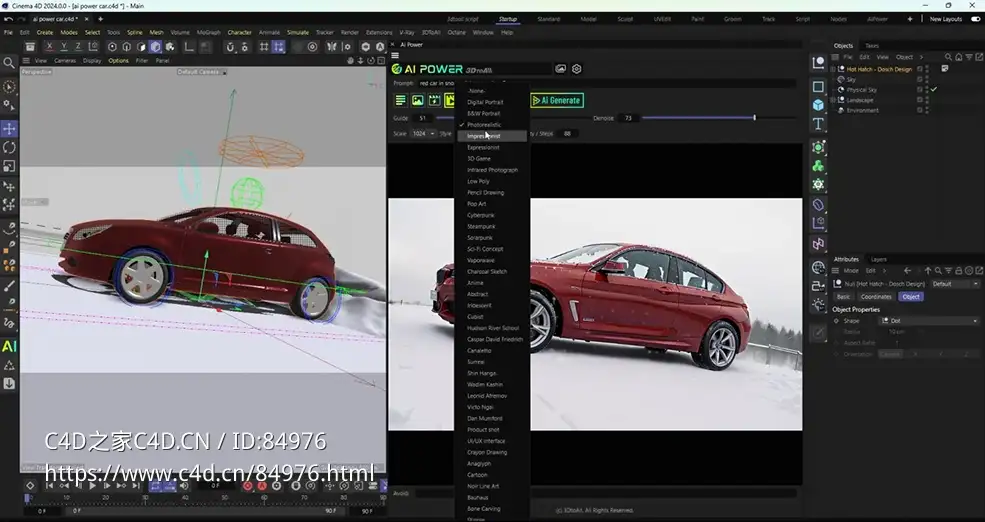Click the text-lines mode icon in AI Power
985x522 pixels.
[401, 101]
